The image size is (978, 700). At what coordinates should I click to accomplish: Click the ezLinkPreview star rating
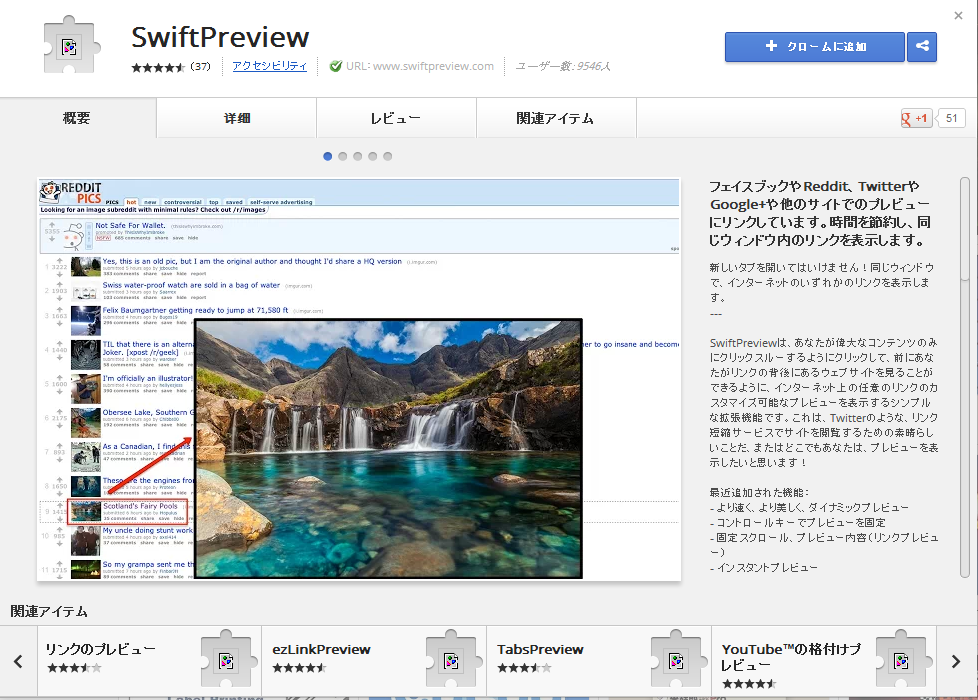pyautogui.click(x=299, y=668)
